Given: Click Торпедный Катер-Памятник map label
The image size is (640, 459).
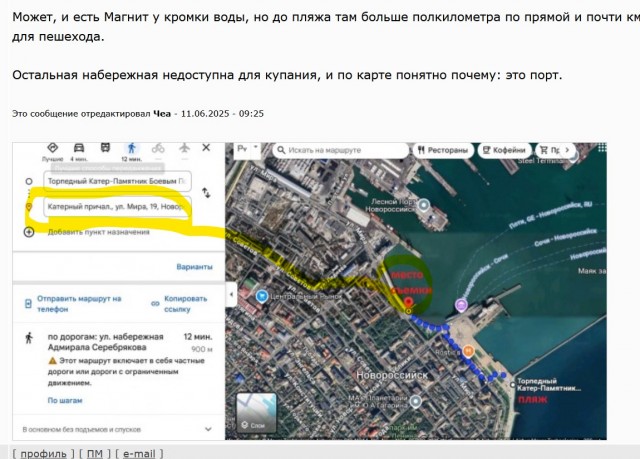Looking at the screenshot, I should coord(548,384).
